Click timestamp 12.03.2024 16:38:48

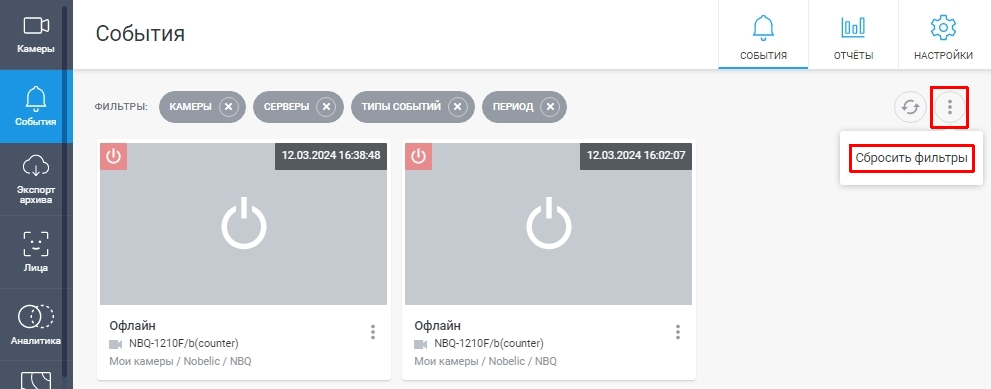331,156
